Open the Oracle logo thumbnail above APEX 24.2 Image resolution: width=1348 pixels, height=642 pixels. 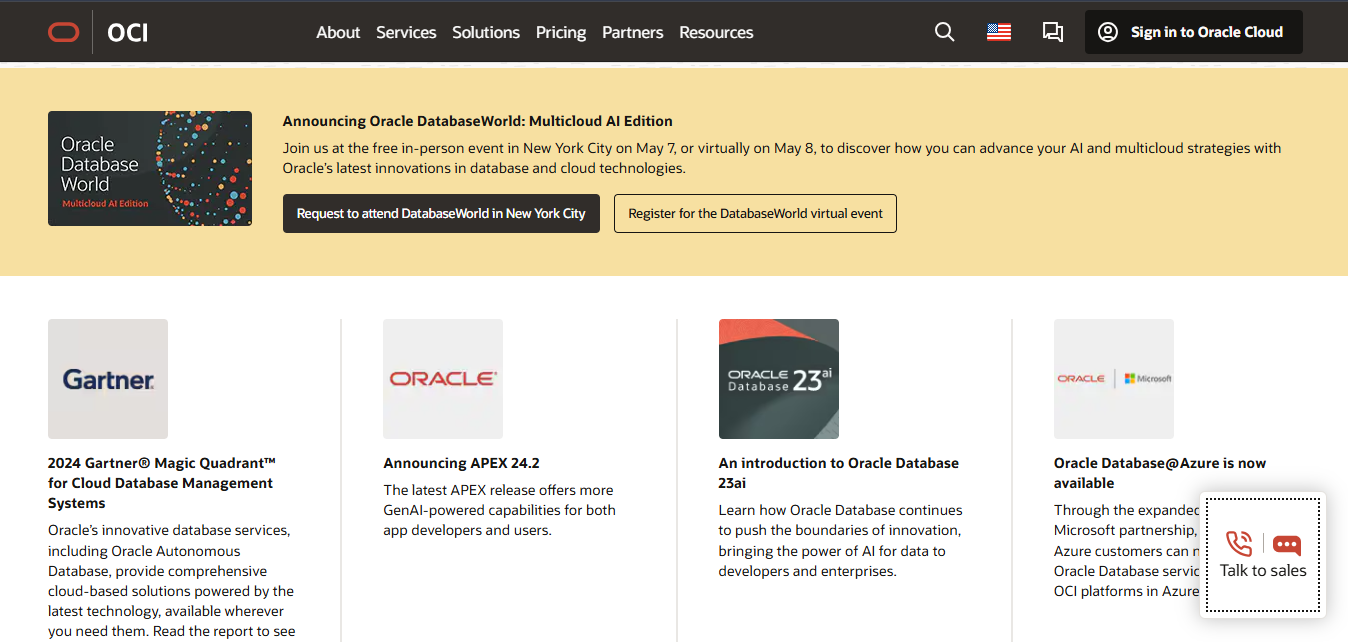[x=443, y=379]
